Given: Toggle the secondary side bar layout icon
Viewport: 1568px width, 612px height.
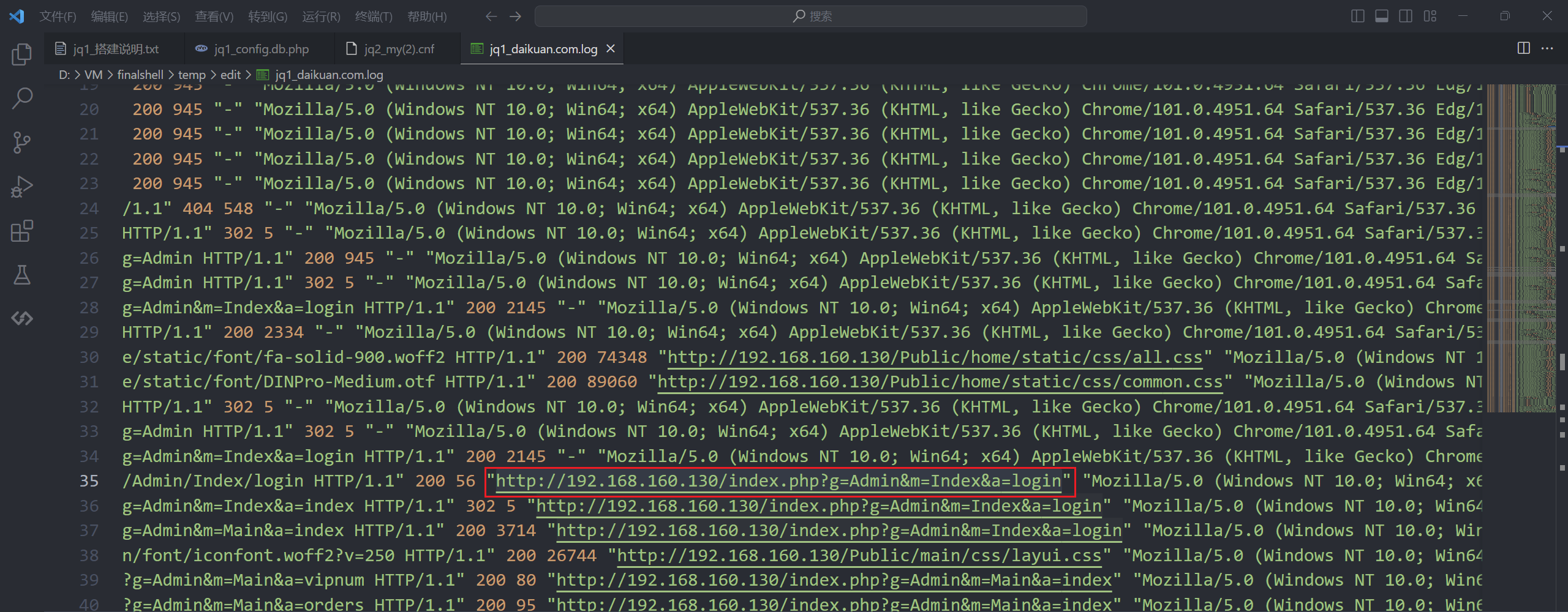Looking at the screenshot, I should [1406, 17].
